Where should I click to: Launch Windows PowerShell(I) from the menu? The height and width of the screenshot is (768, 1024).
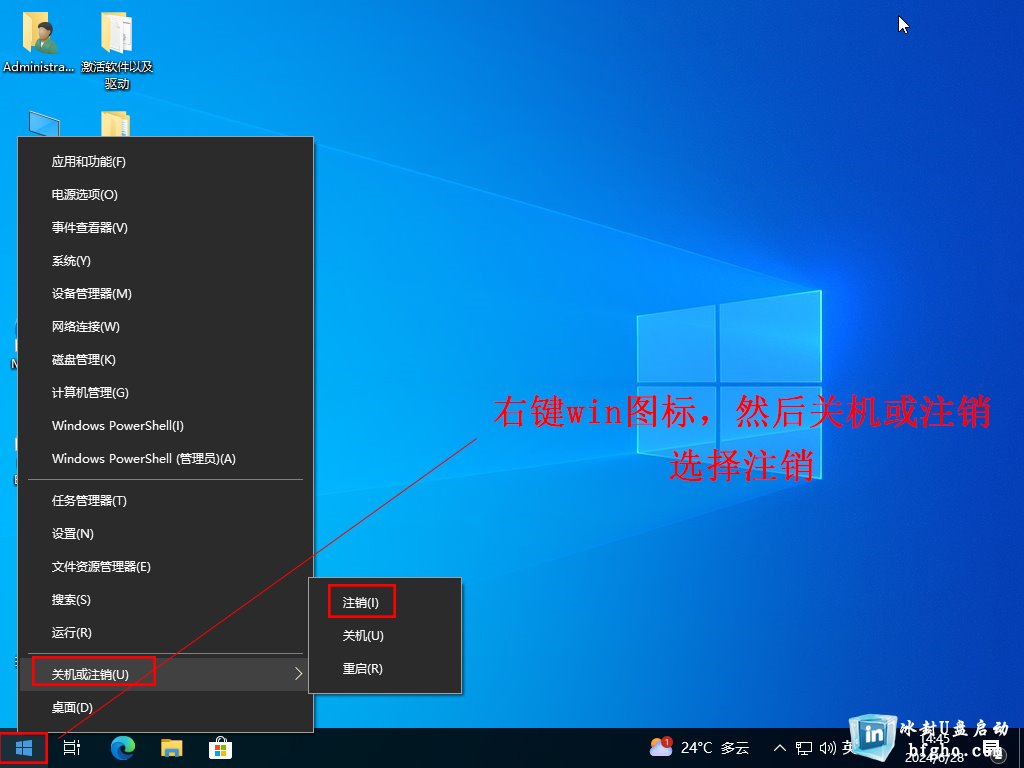[x=166, y=425]
